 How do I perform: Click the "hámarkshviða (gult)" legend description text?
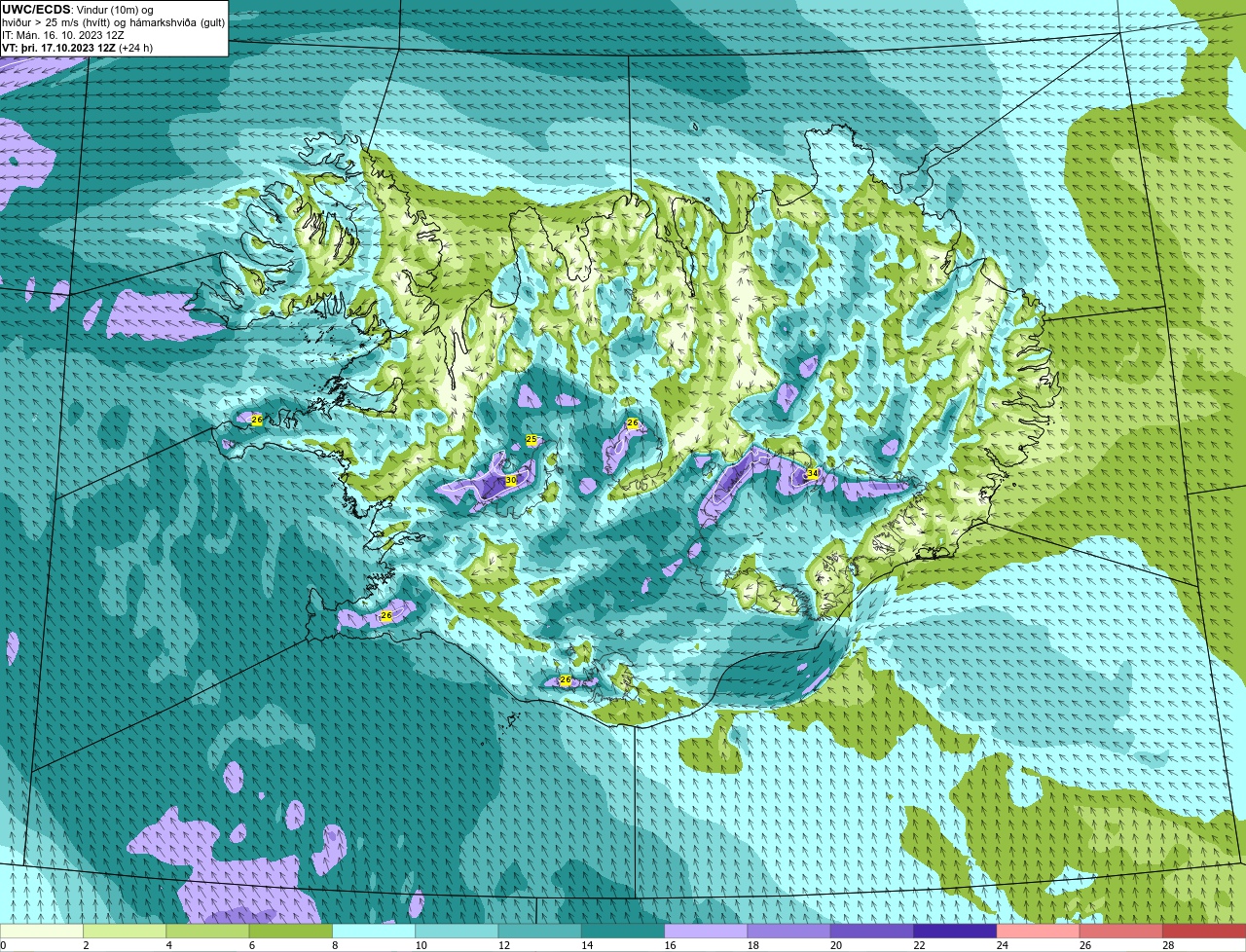[179, 22]
